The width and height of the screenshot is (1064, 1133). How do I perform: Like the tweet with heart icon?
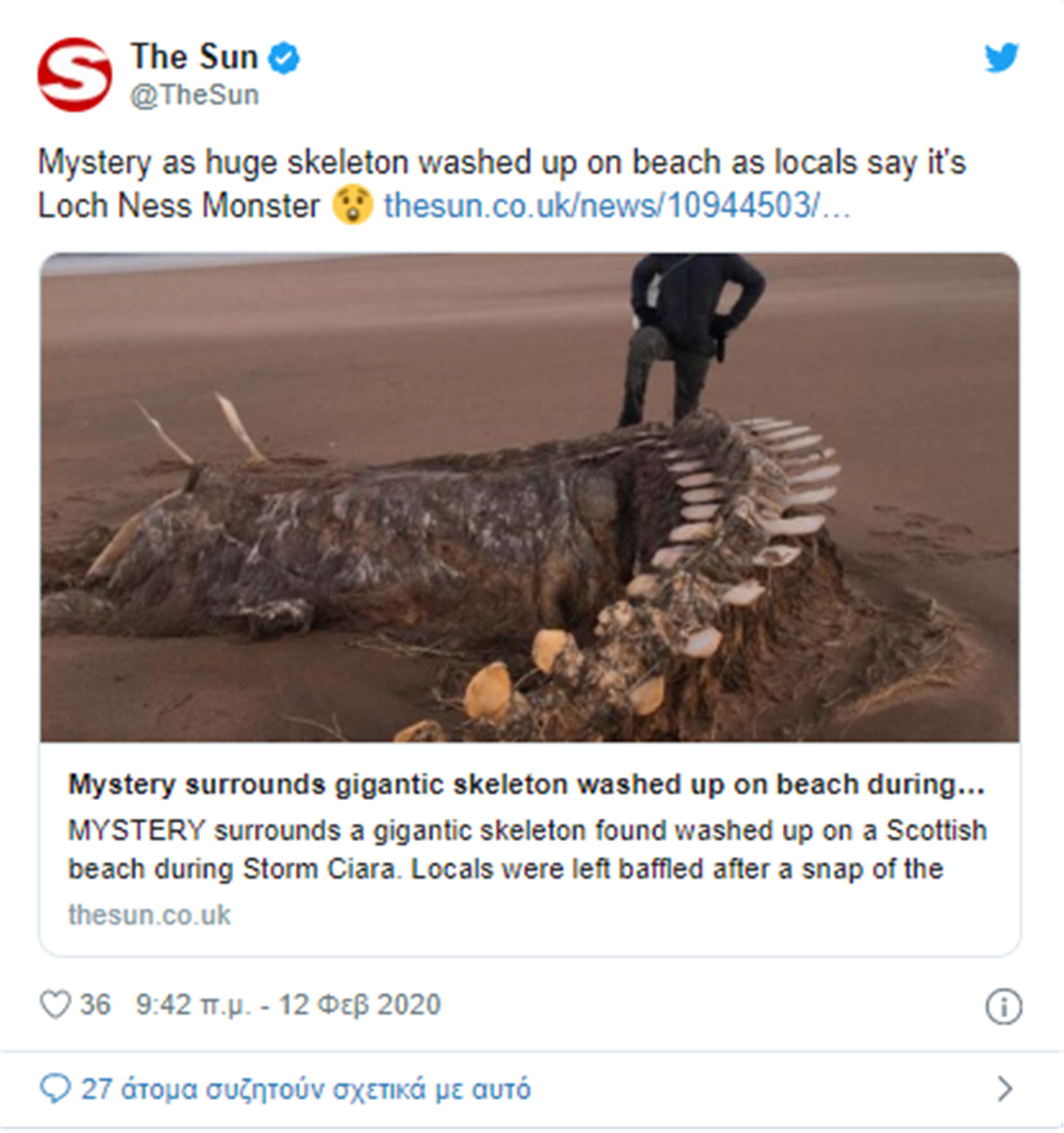55,1004
